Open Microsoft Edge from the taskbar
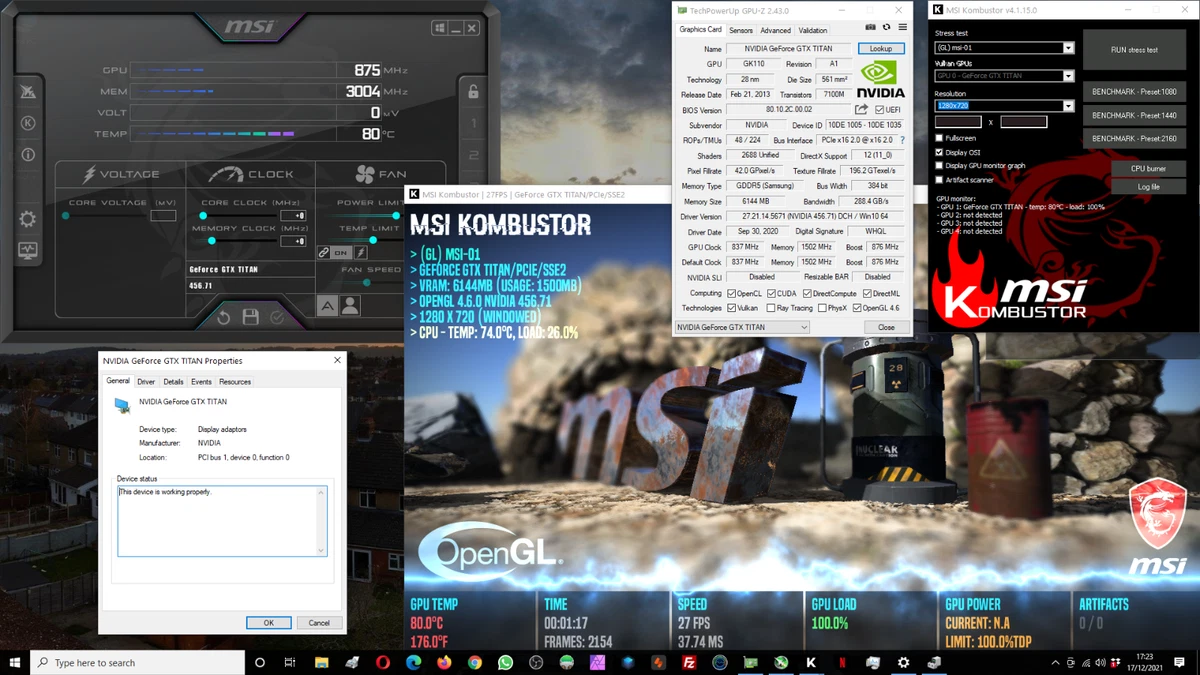The width and height of the screenshot is (1200, 675). click(414, 662)
